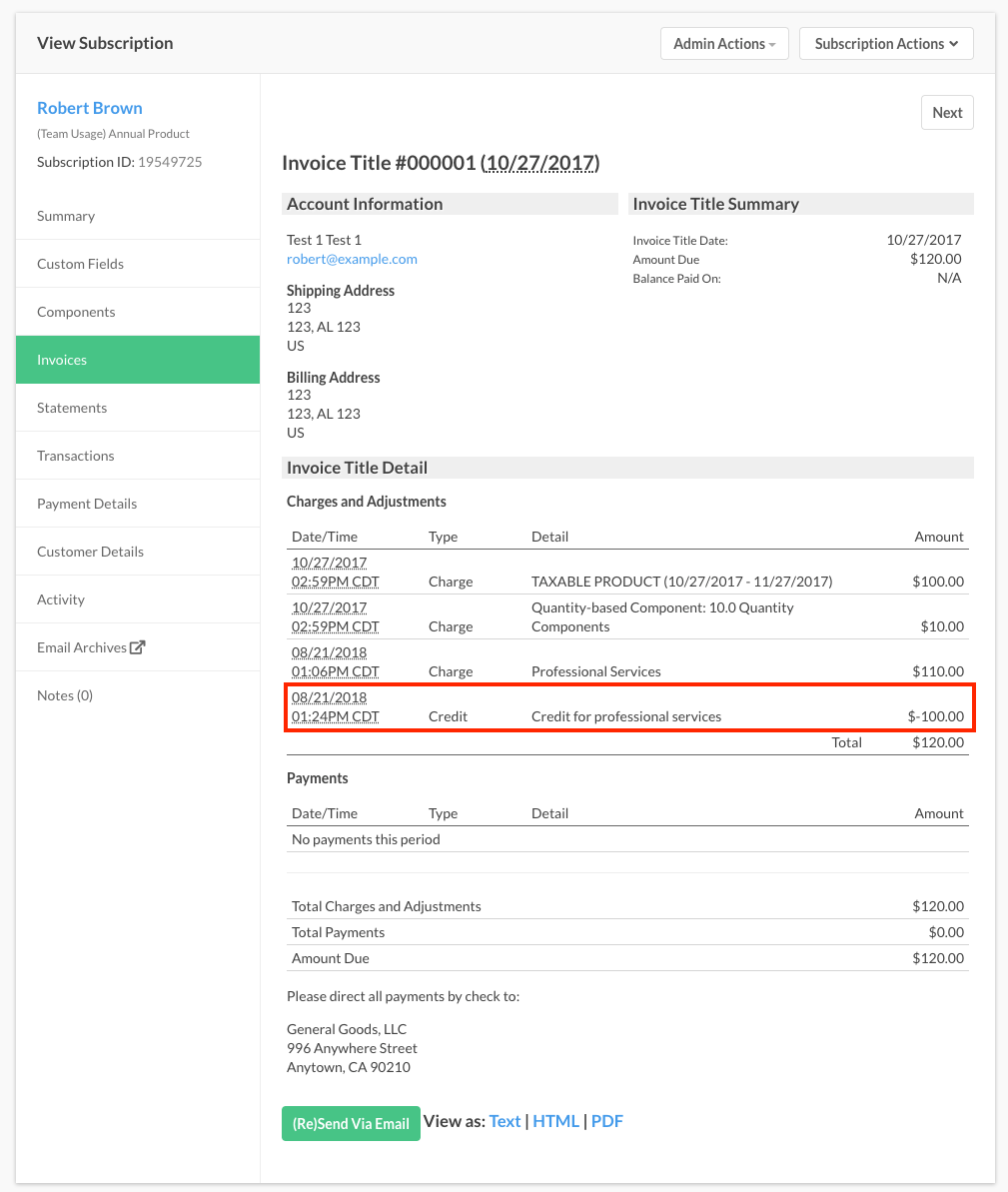The width and height of the screenshot is (1008, 1192).
Task: View invoice as PDF
Action: coord(606,1121)
